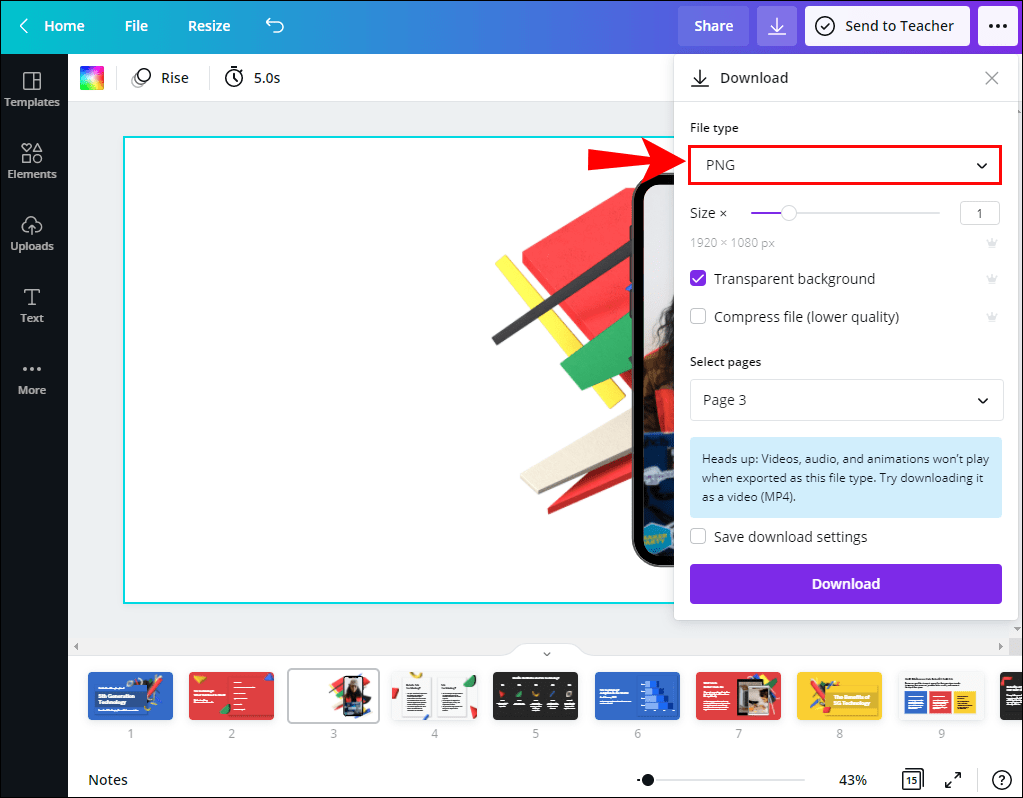The image size is (1023, 798).
Task: Open the Text panel
Action: (32, 304)
